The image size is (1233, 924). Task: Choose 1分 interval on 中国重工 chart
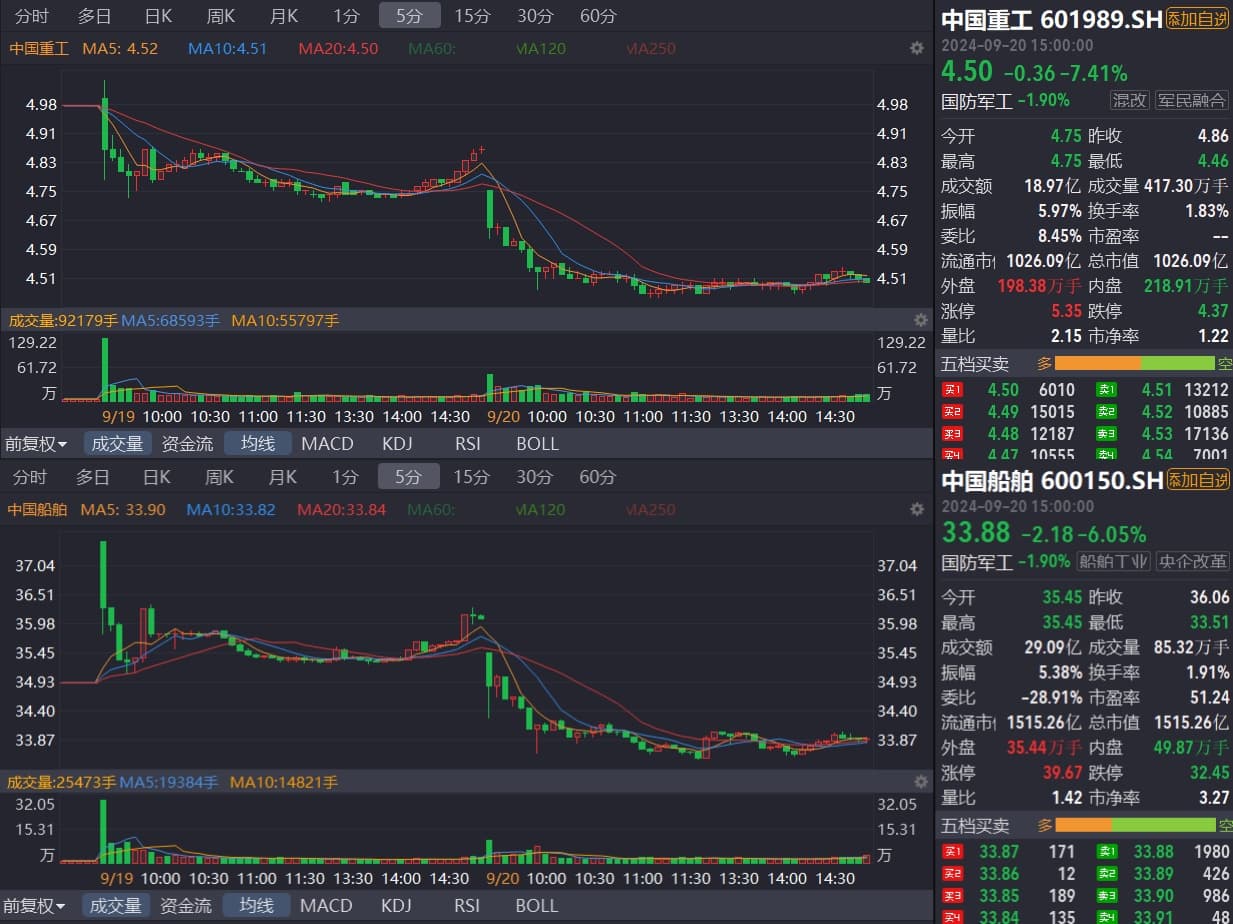point(346,16)
